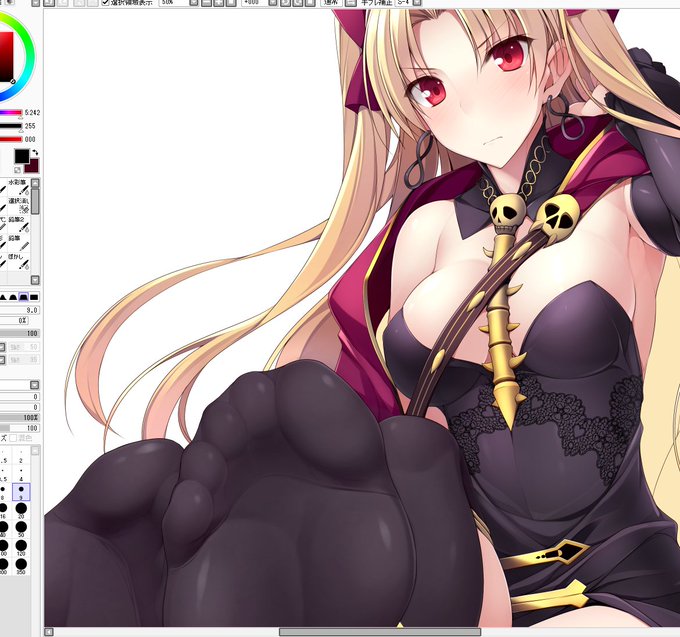
Task: Click the dark maroon background color swatch
Action: [x=33, y=167]
